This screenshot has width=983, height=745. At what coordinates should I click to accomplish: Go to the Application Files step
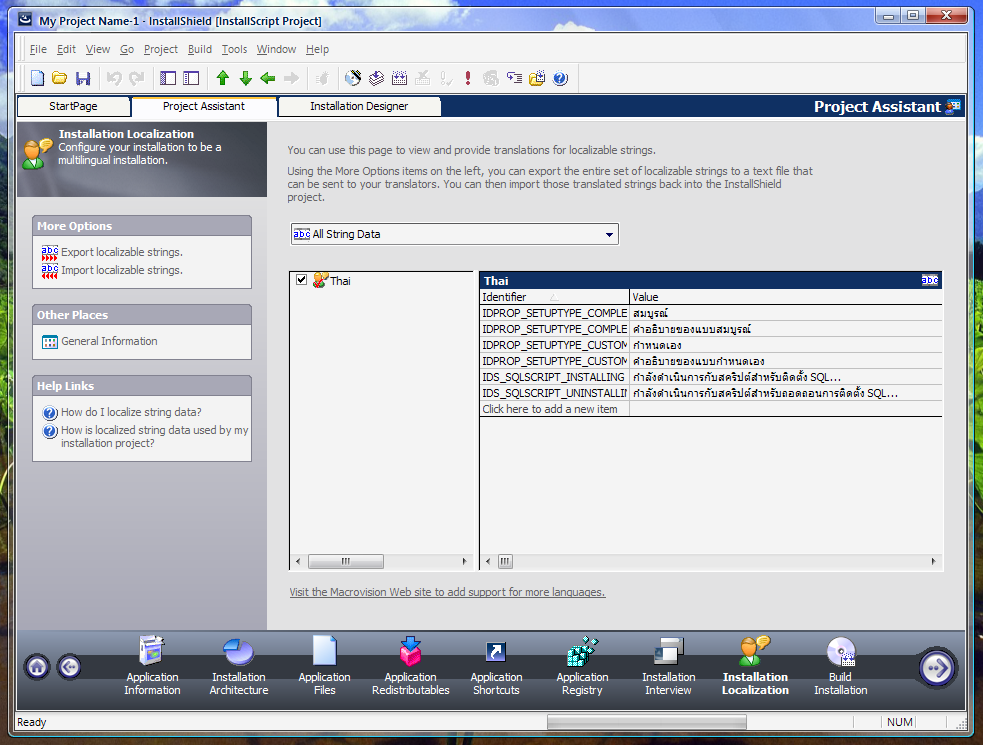tap(324, 667)
